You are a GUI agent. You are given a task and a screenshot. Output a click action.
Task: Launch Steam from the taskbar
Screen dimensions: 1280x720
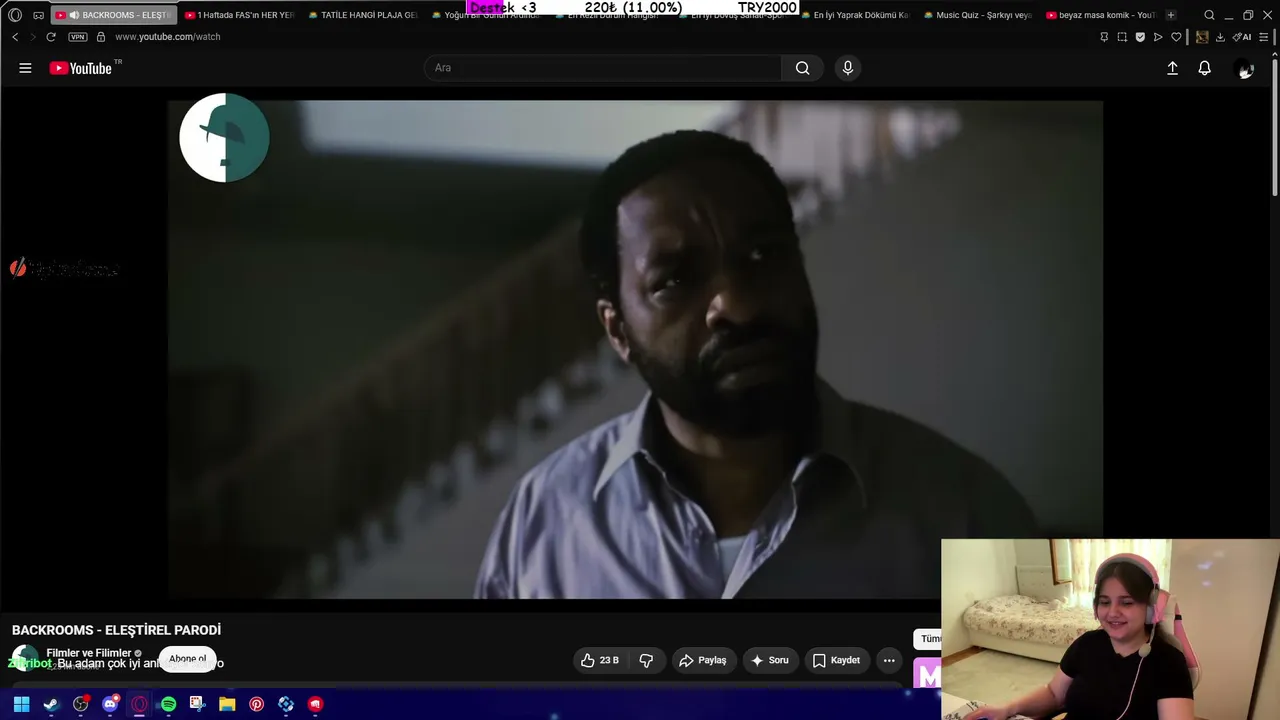[x=51, y=704]
